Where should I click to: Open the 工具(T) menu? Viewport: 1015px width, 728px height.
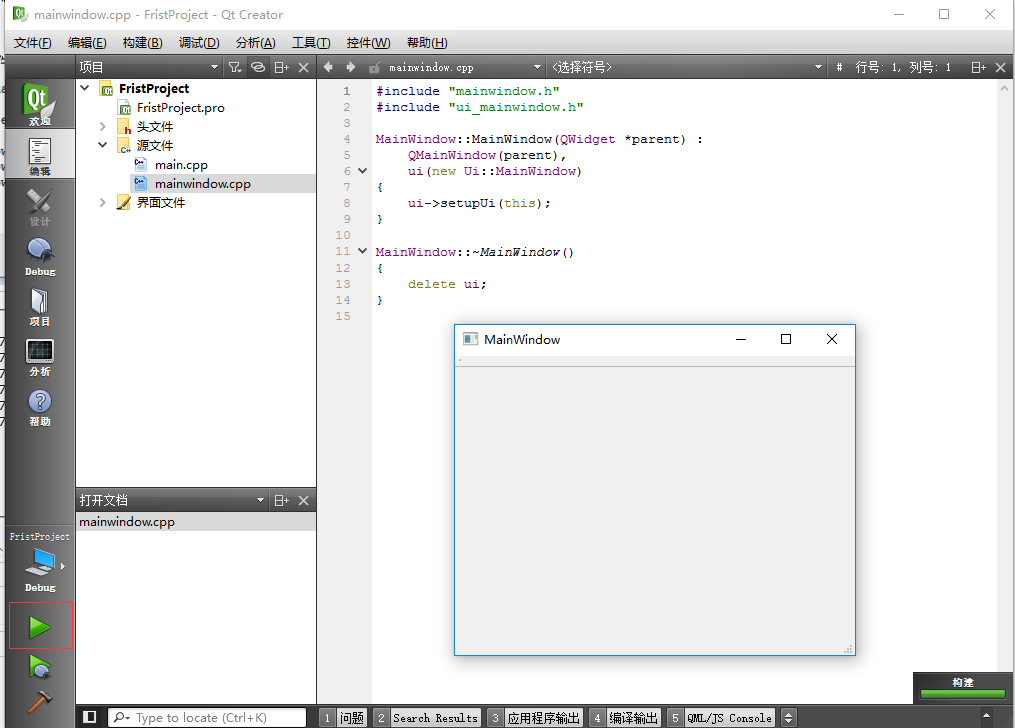coord(311,43)
